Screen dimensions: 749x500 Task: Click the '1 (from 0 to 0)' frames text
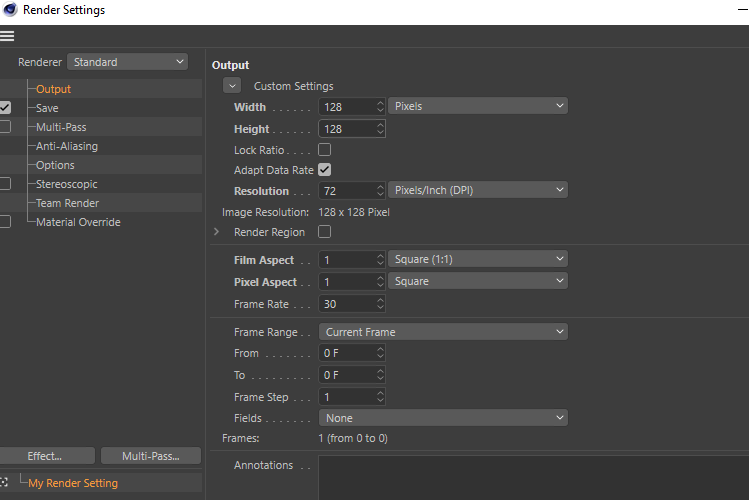pos(353,438)
